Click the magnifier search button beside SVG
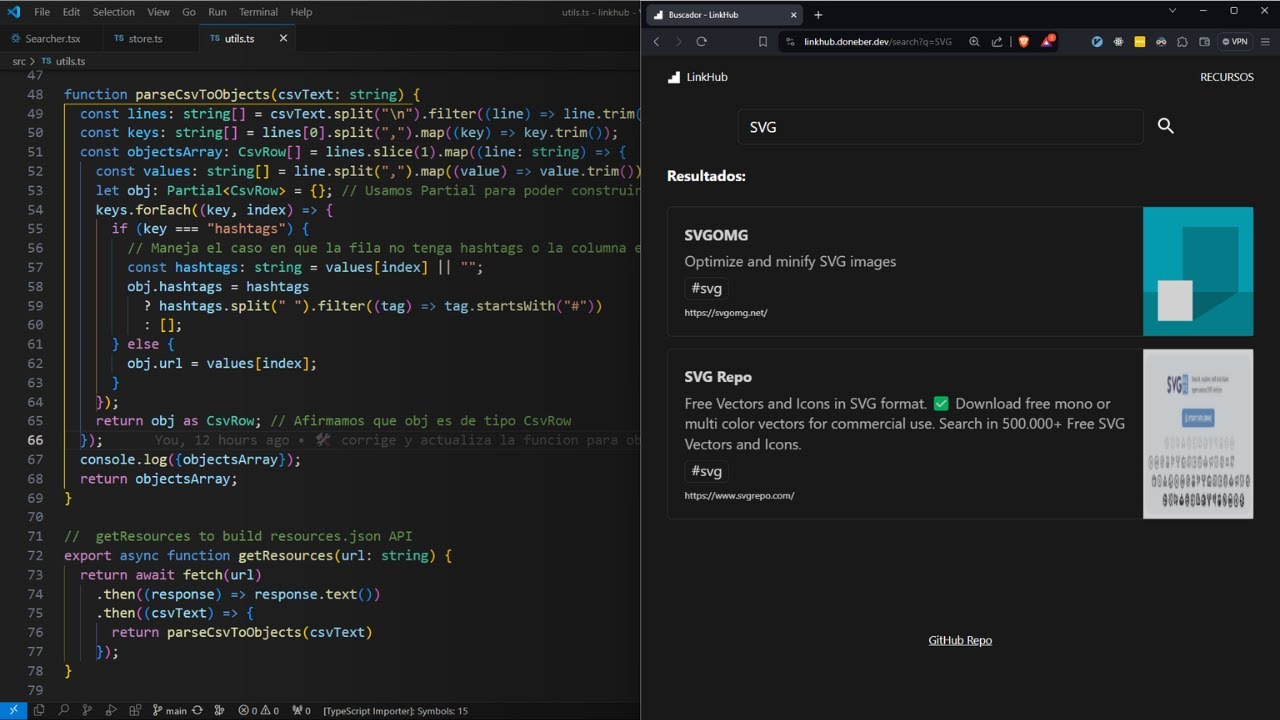This screenshot has height=720, width=1280. click(1165, 126)
